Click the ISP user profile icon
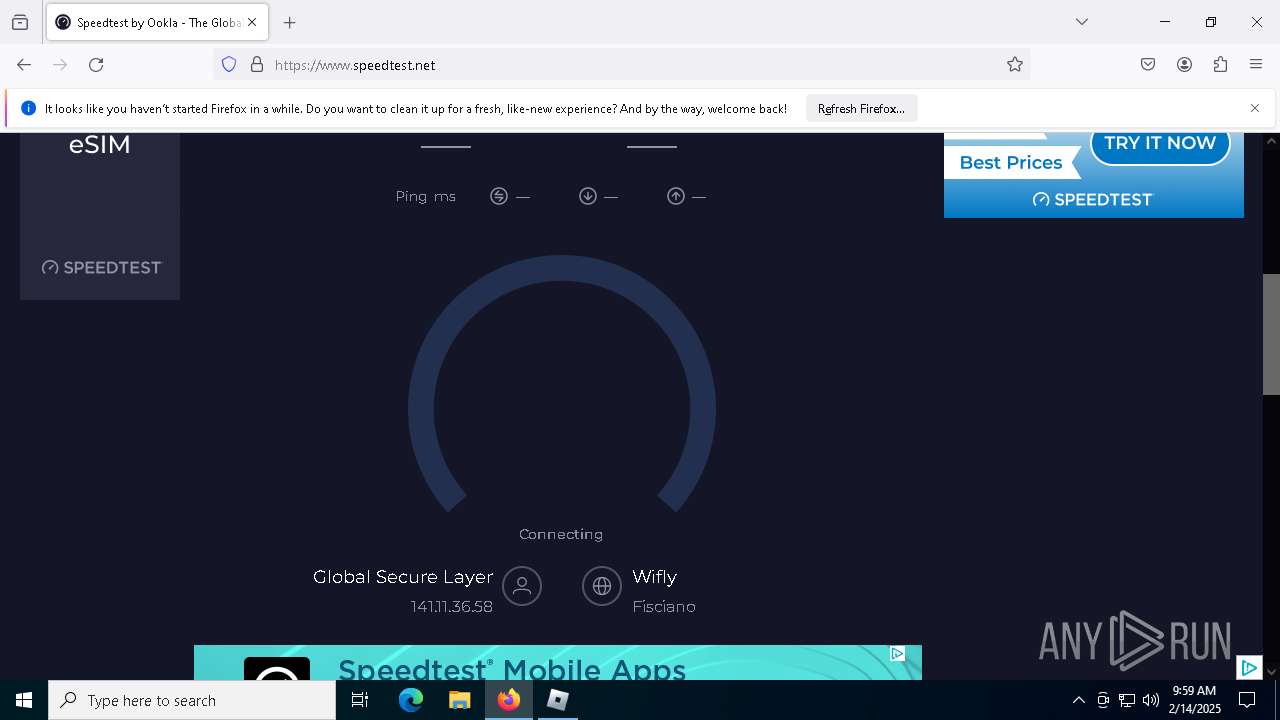Screen dimensions: 1280x720 (x=522, y=586)
